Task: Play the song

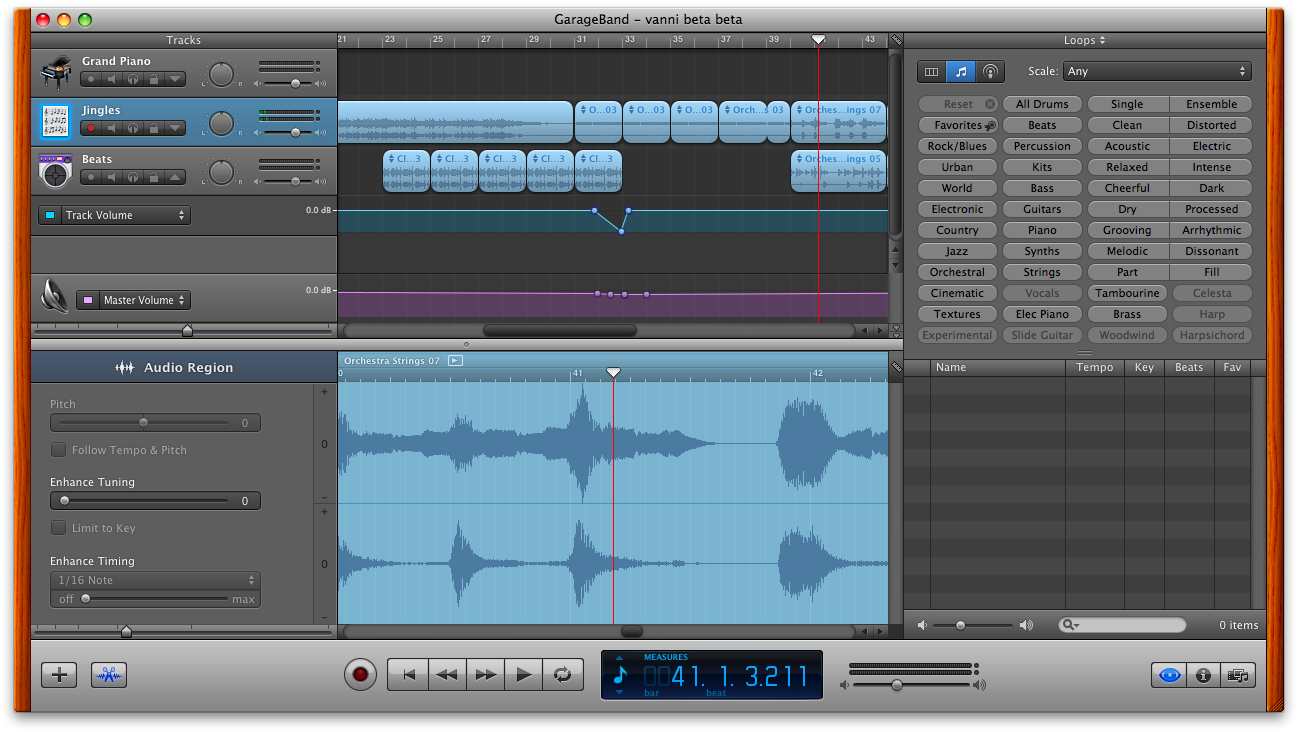Action: (523, 675)
